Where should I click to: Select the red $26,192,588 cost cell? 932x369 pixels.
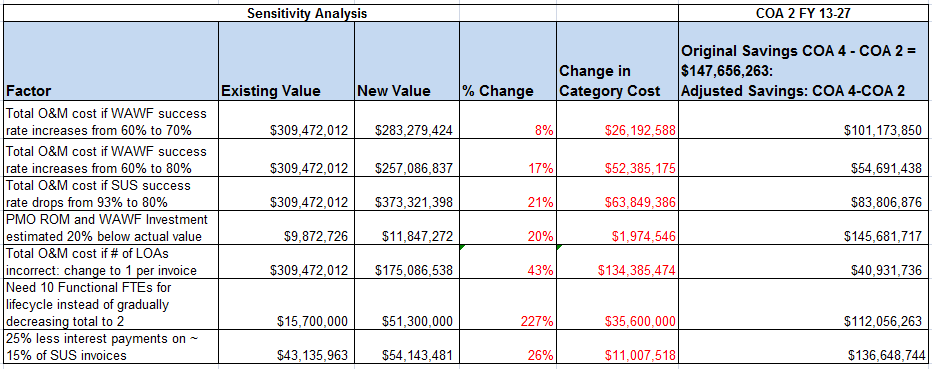[618, 121]
